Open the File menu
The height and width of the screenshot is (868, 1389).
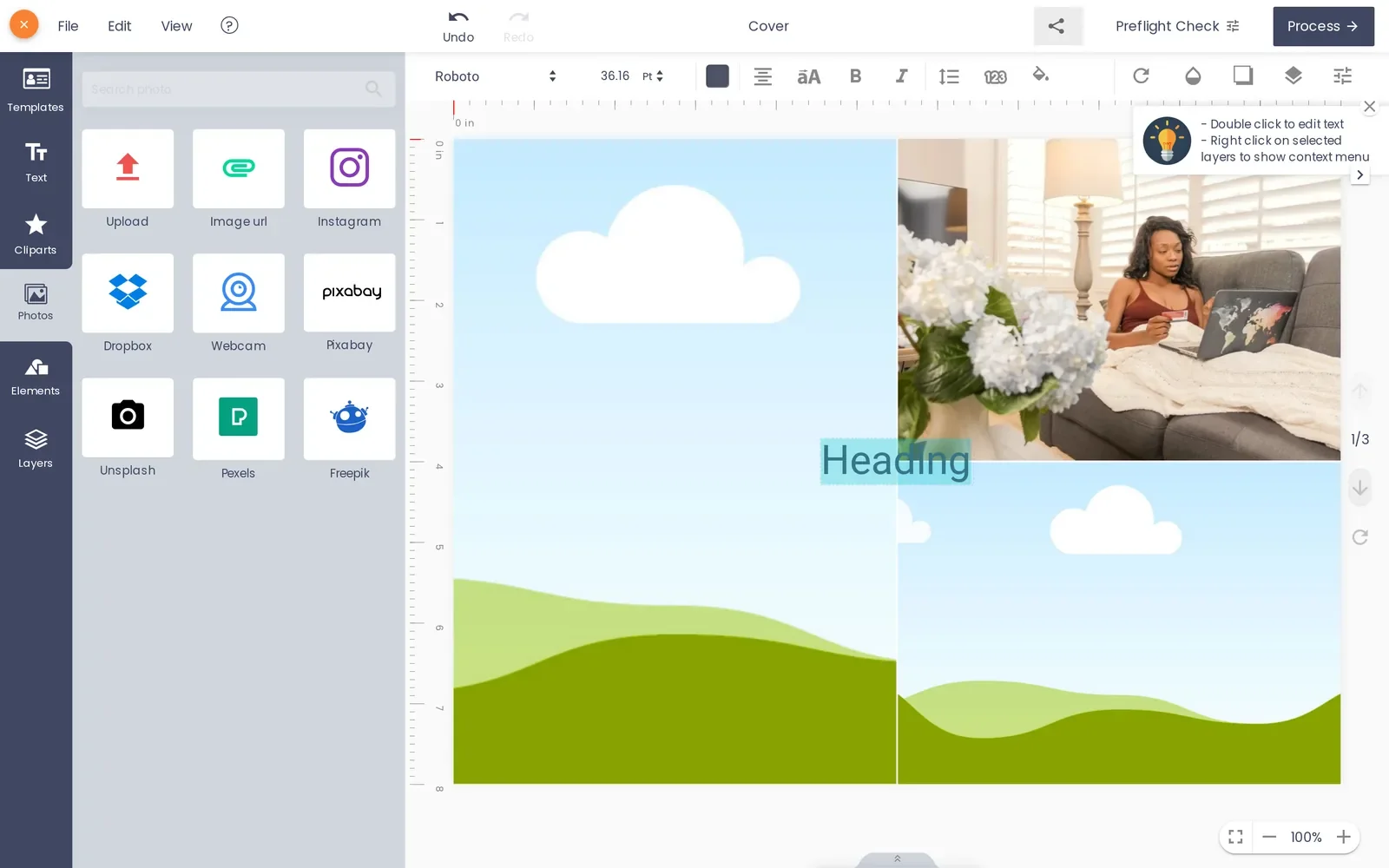(68, 26)
